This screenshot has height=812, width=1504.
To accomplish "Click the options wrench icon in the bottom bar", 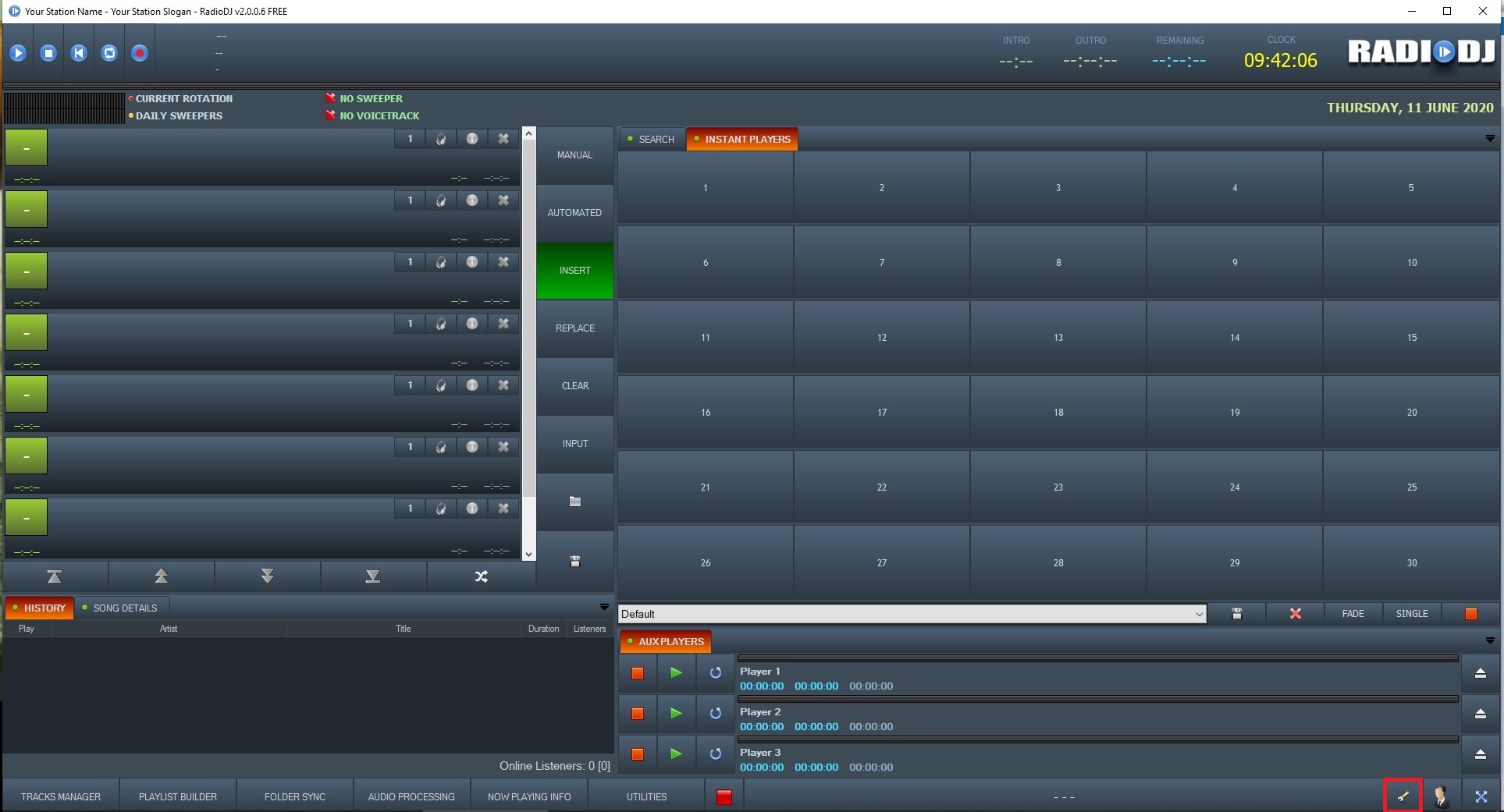I will (x=1403, y=796).
